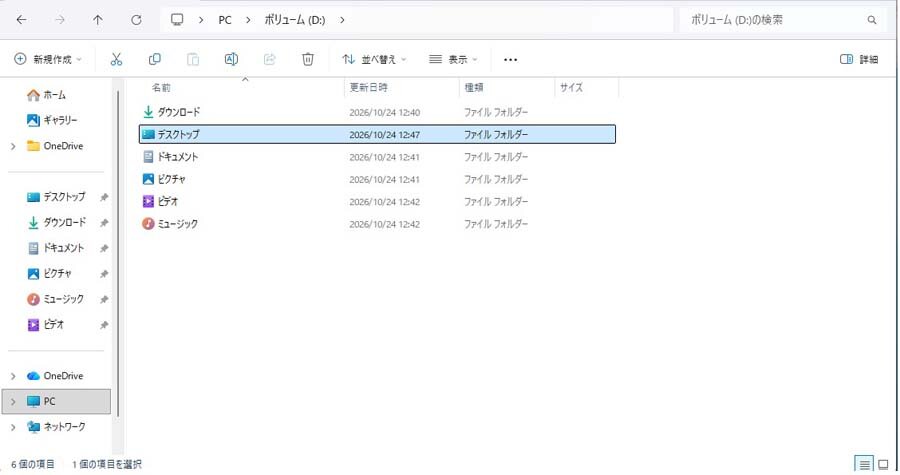Click the PC breadcrumb in address bar
This screenshot has width=900, height=475.
tap(225, 20)
